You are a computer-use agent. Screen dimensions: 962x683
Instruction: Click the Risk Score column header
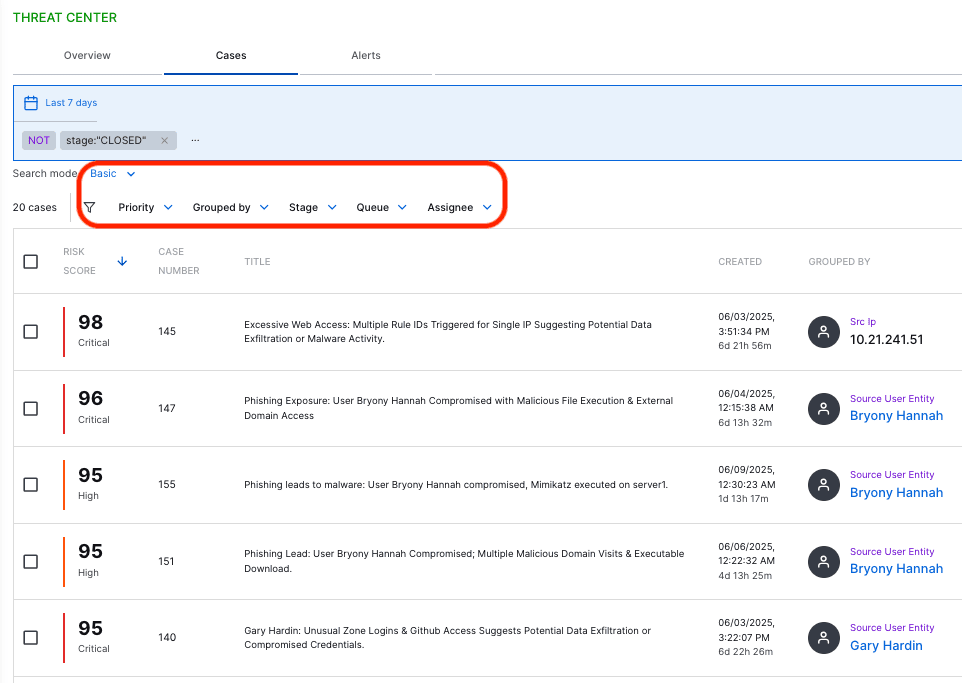(x=79, y=261)
